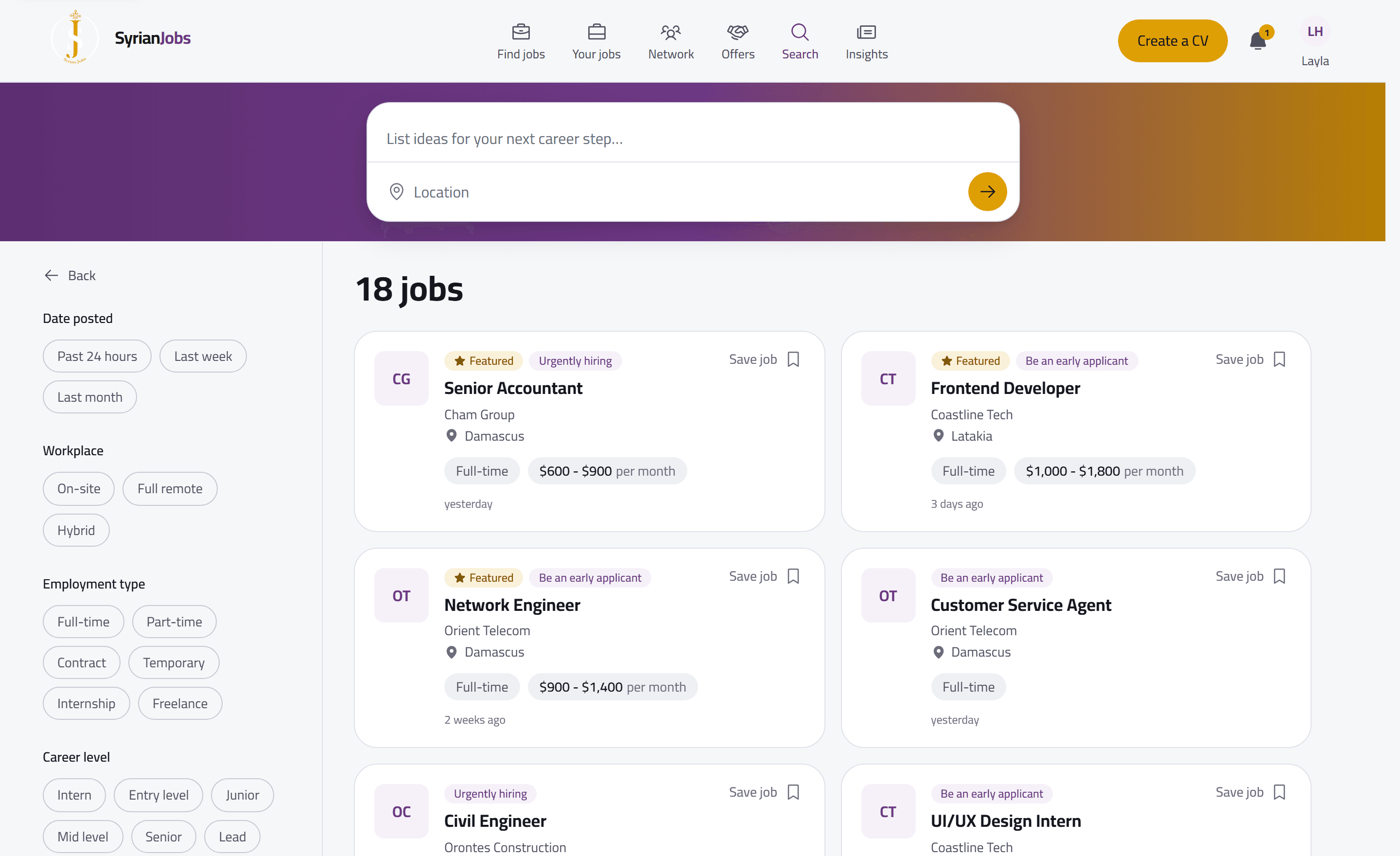Select the Senior career level filter
The width and height of the screenshot is (1400, 856).
(164, 836)
